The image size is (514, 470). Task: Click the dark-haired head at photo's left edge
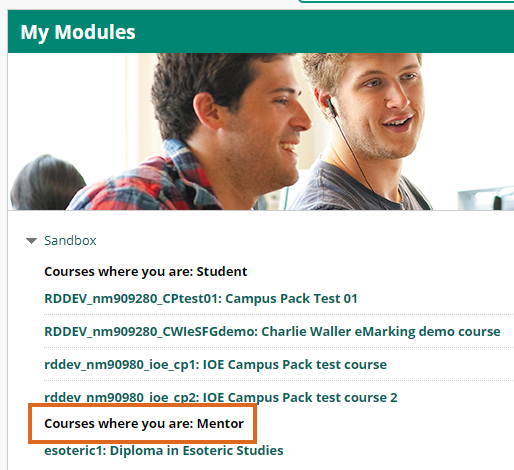47,182
